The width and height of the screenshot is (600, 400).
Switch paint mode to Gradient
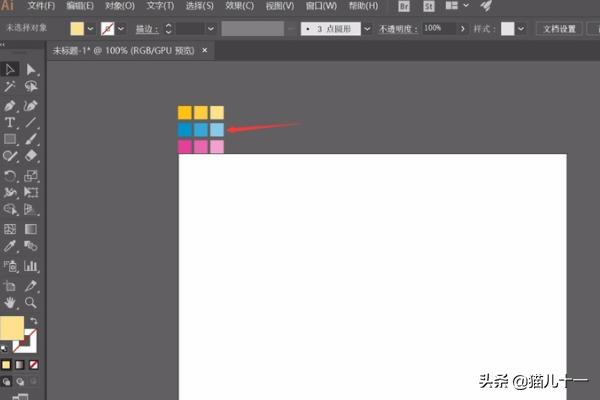tap(20, 362)
